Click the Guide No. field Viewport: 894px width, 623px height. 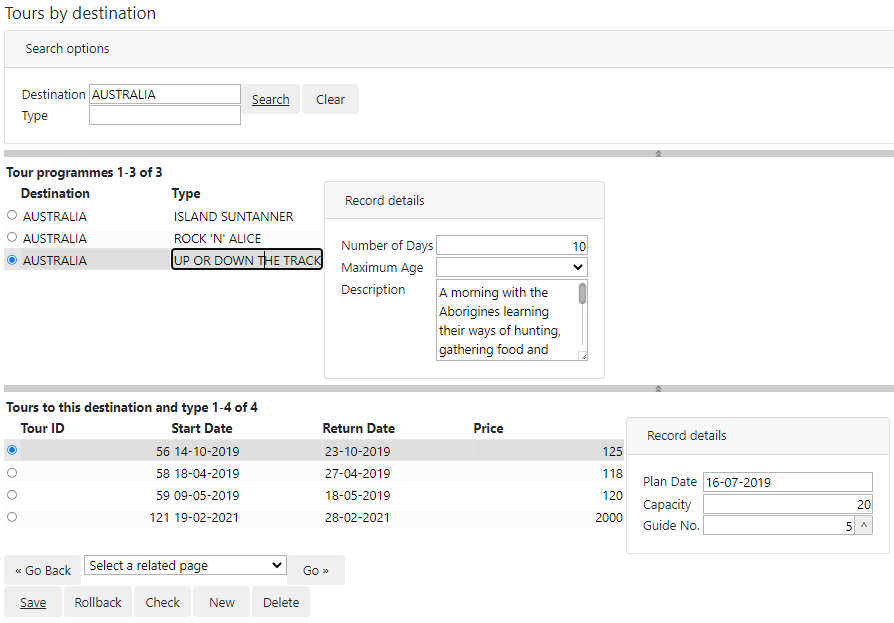point(779,526)
